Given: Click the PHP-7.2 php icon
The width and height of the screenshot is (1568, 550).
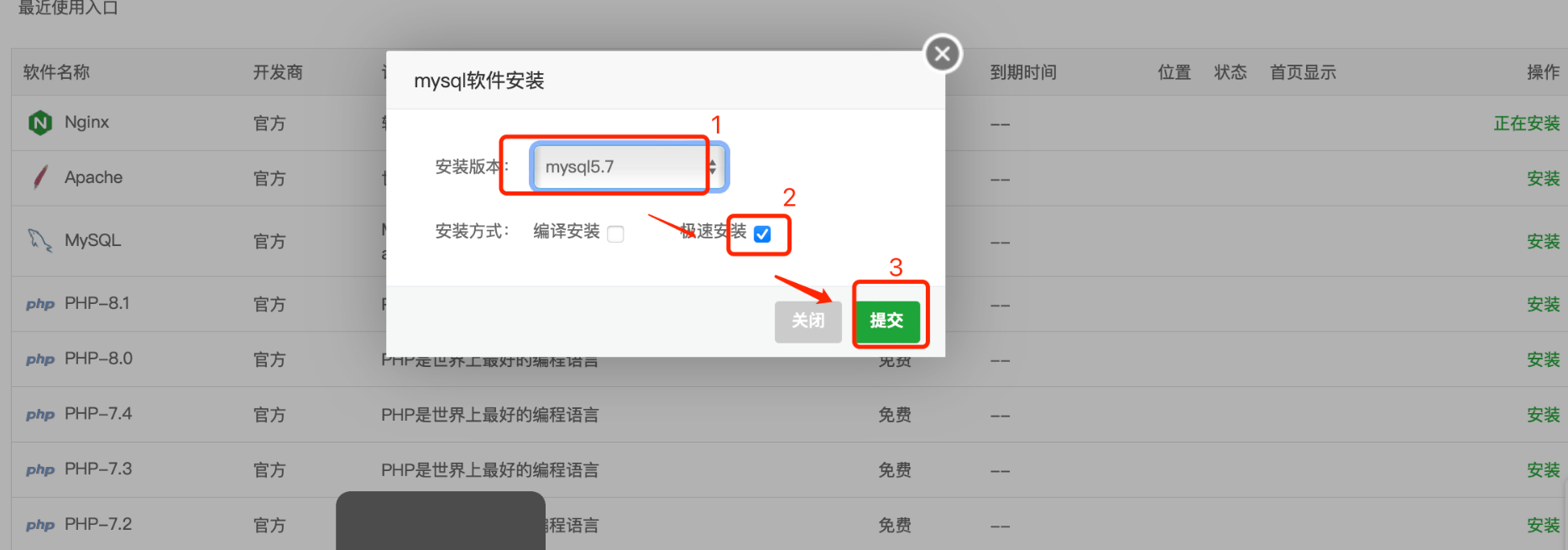Looking at the screenshot, I should tap(40, 526).
